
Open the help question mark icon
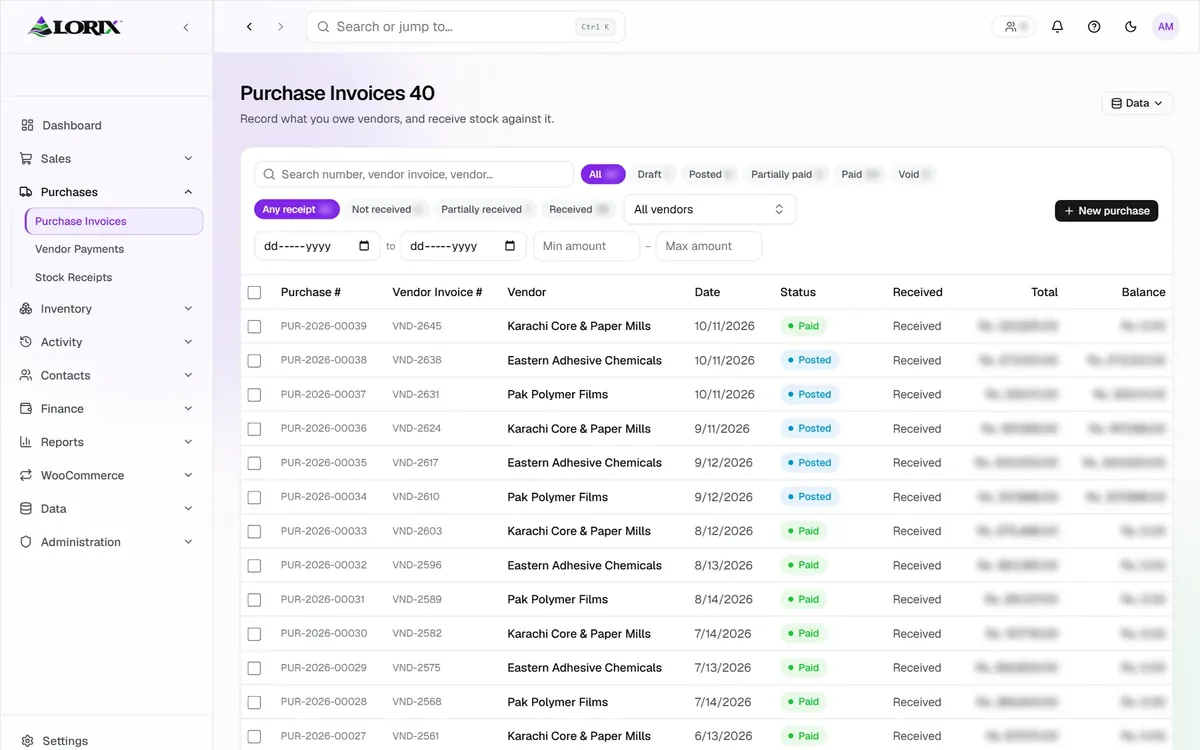pyautogui.click(x=1094, y=27)
